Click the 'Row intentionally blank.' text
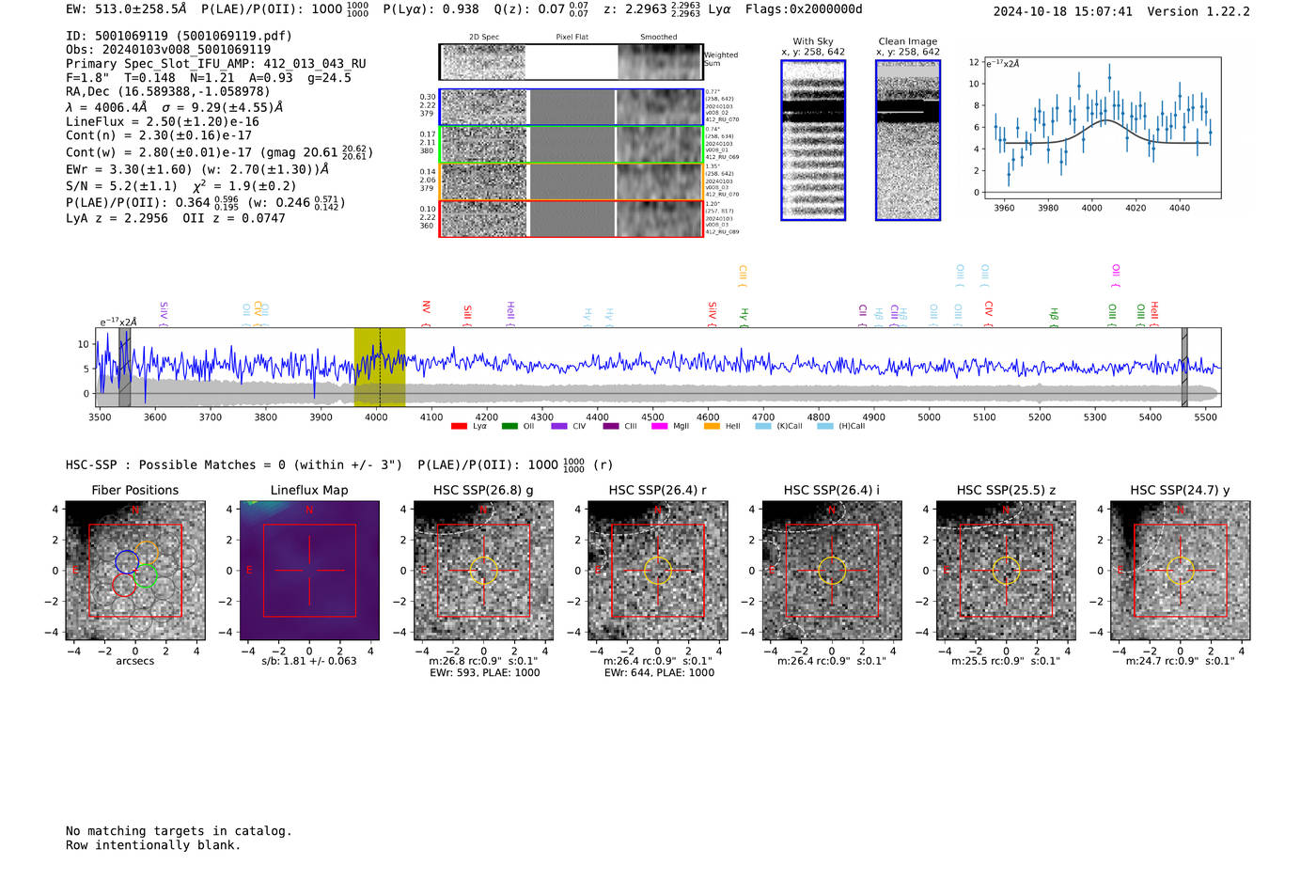 coord(153,845)
